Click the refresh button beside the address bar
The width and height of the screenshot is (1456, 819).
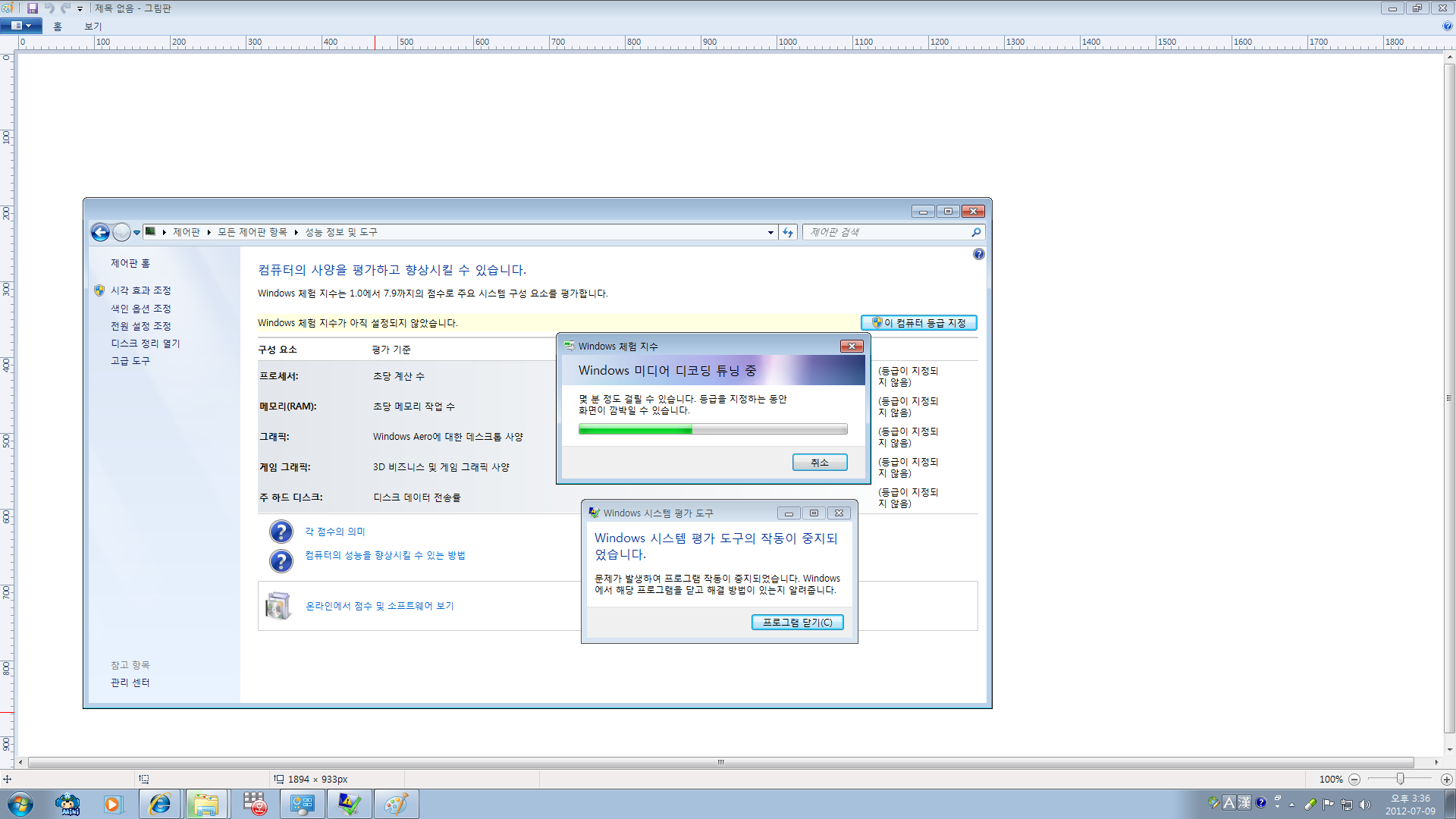coord(788,233)
